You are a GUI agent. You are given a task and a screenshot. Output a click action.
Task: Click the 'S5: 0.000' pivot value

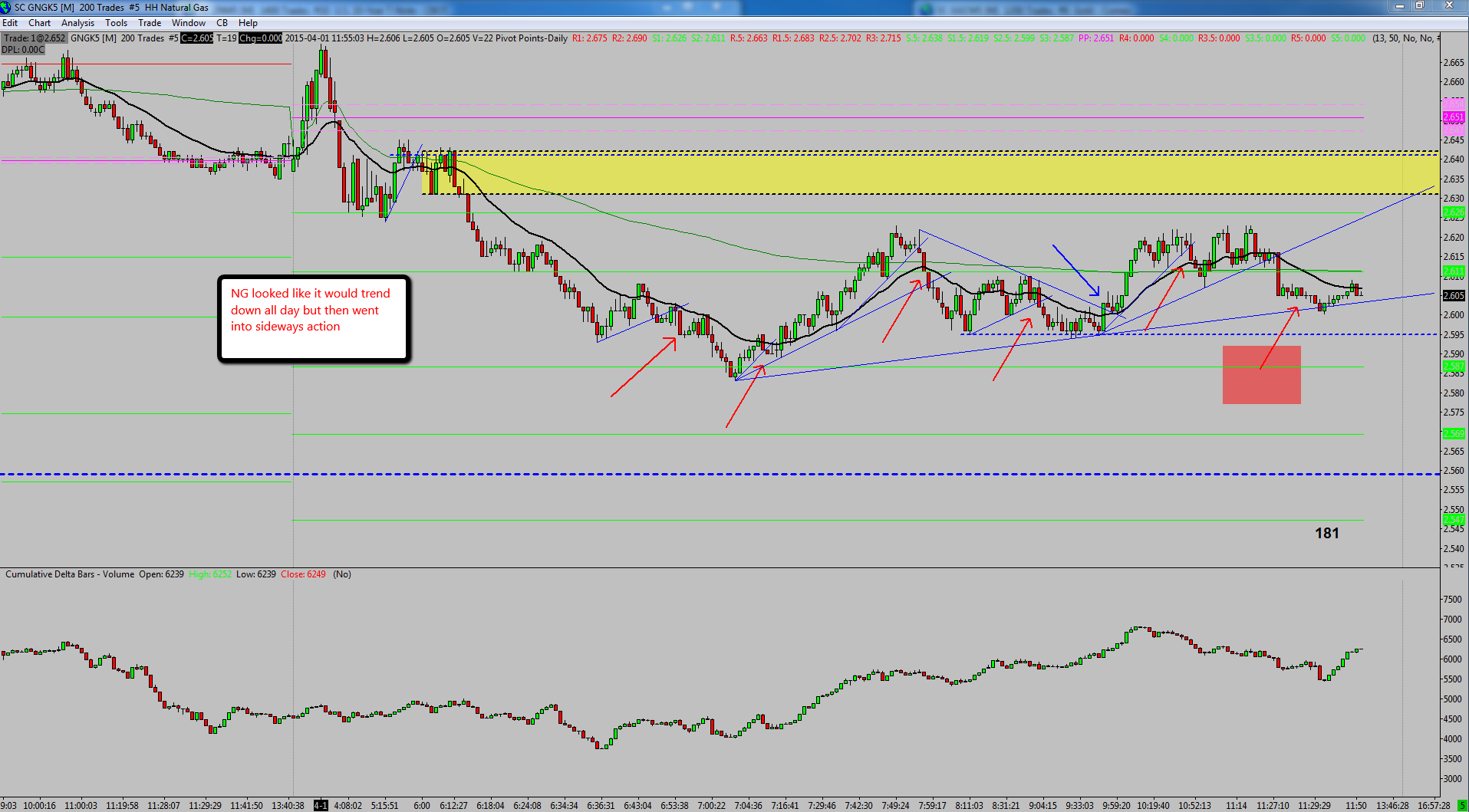coord(1348,38)
